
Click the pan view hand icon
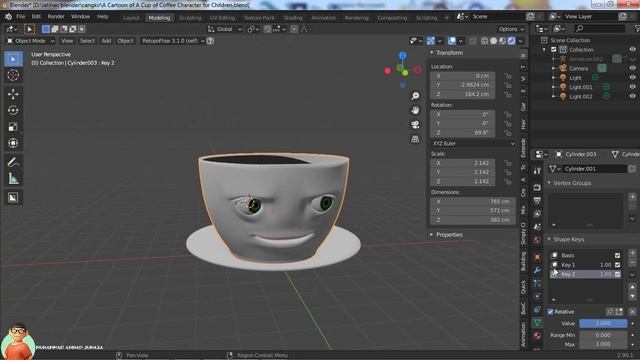coord(415,110)
